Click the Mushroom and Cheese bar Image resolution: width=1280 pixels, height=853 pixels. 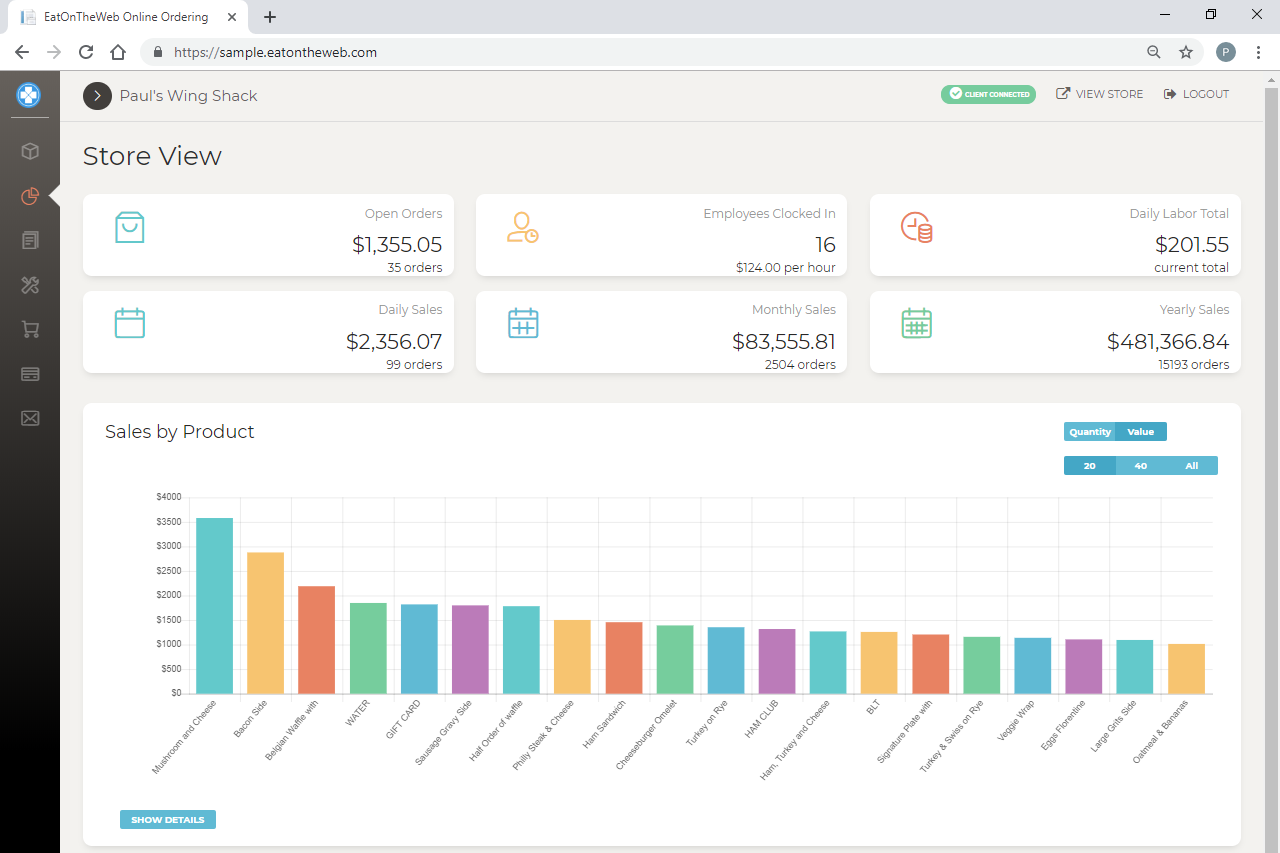tap(215, 606)
